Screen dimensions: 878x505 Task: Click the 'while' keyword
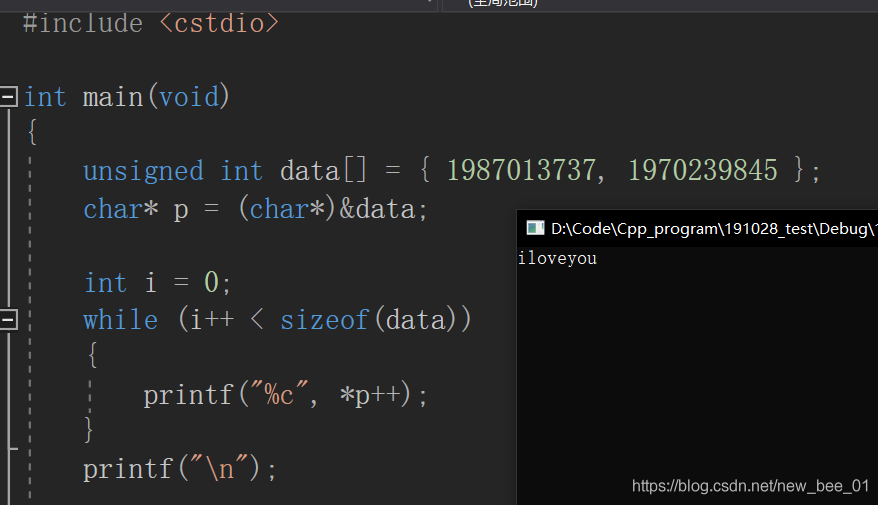pos(120,320)
